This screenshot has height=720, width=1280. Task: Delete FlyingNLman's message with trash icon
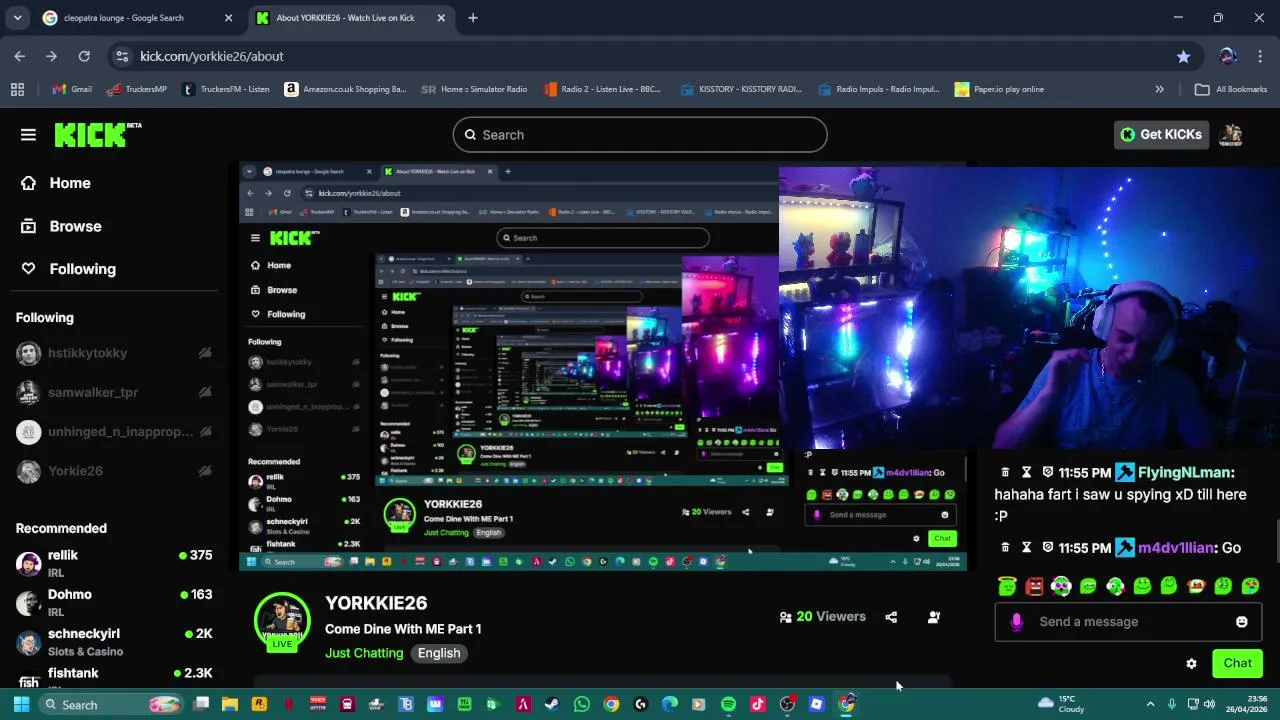pos(1005,472)
